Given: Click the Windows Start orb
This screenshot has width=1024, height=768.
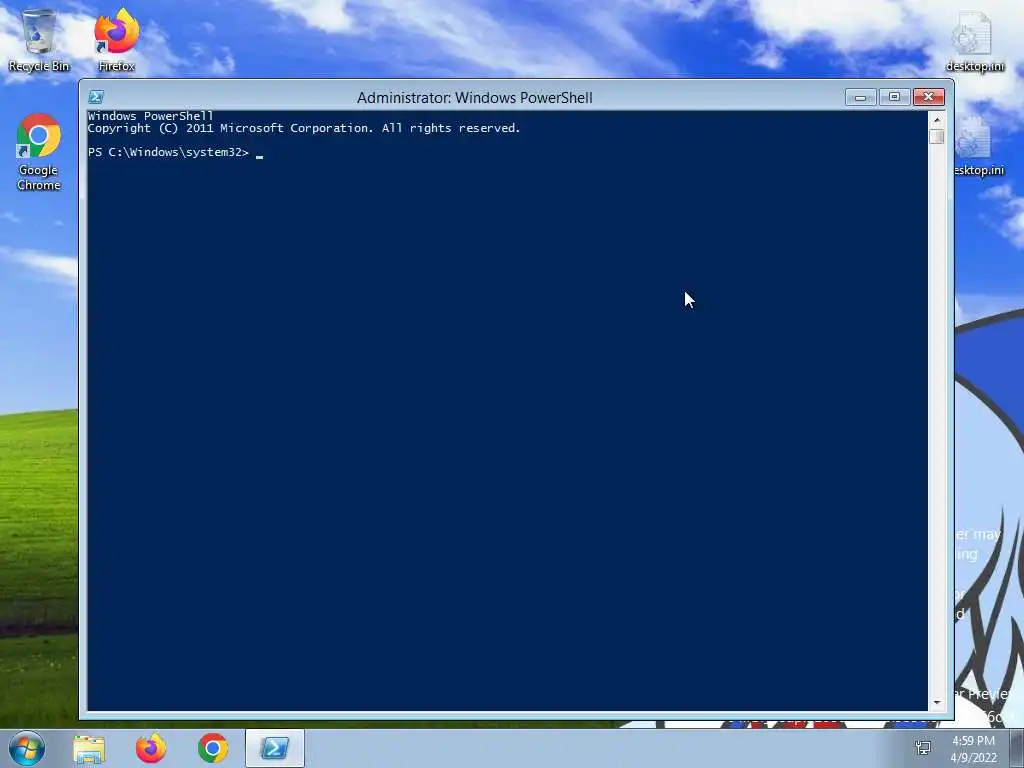Looking at the screenshot, I should point(27,748).
